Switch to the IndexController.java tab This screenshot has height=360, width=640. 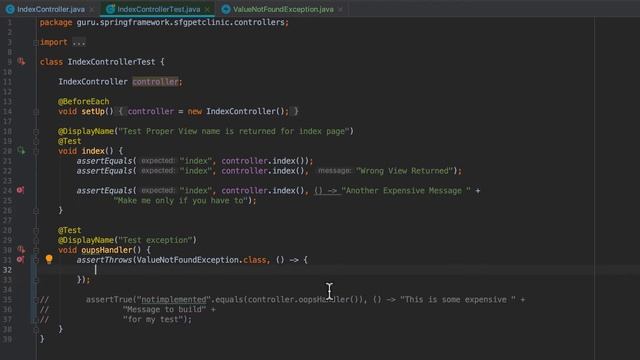click(x=51, y=9)
